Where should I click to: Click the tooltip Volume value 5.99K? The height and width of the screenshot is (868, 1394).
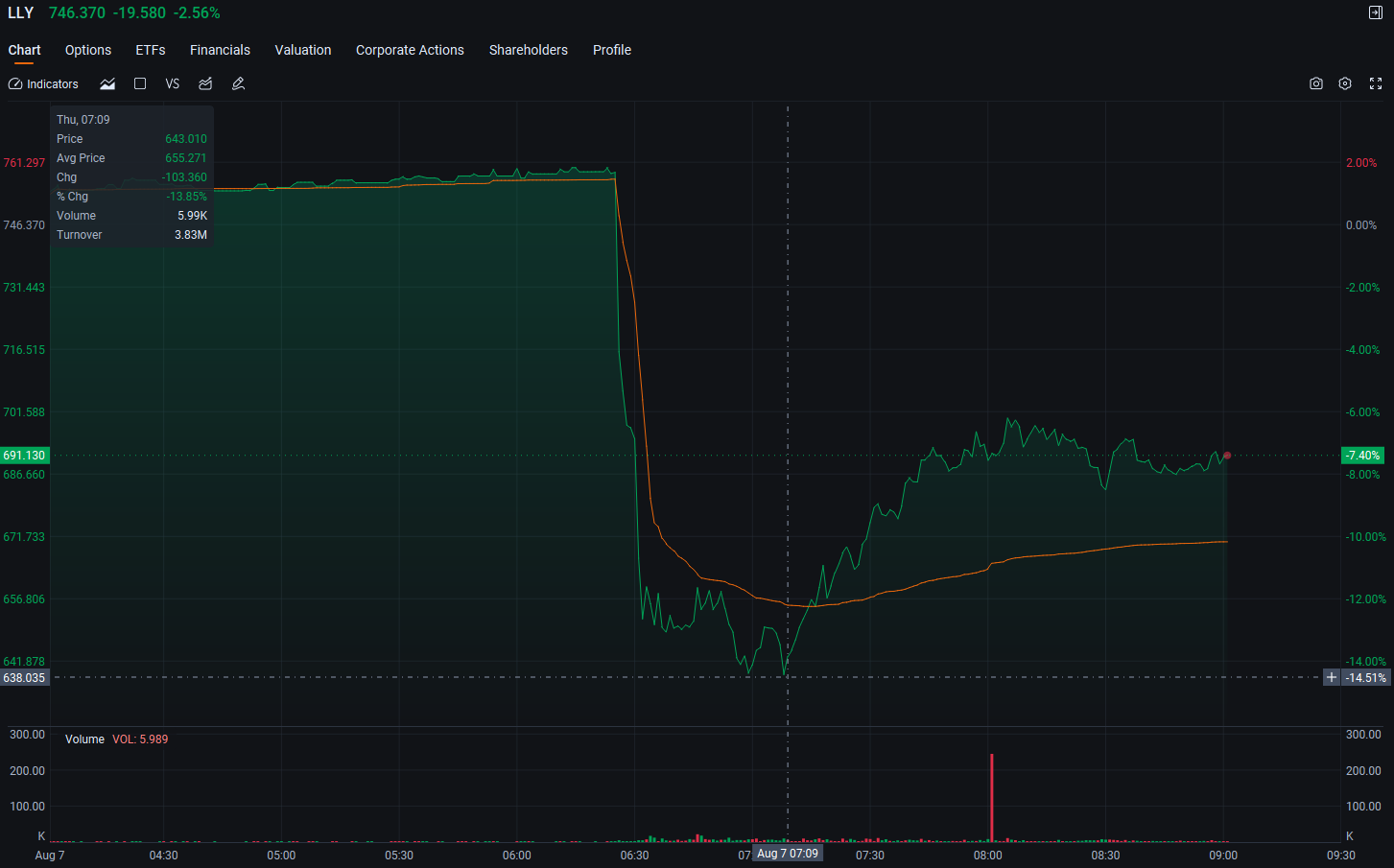(x=192, y=216)
